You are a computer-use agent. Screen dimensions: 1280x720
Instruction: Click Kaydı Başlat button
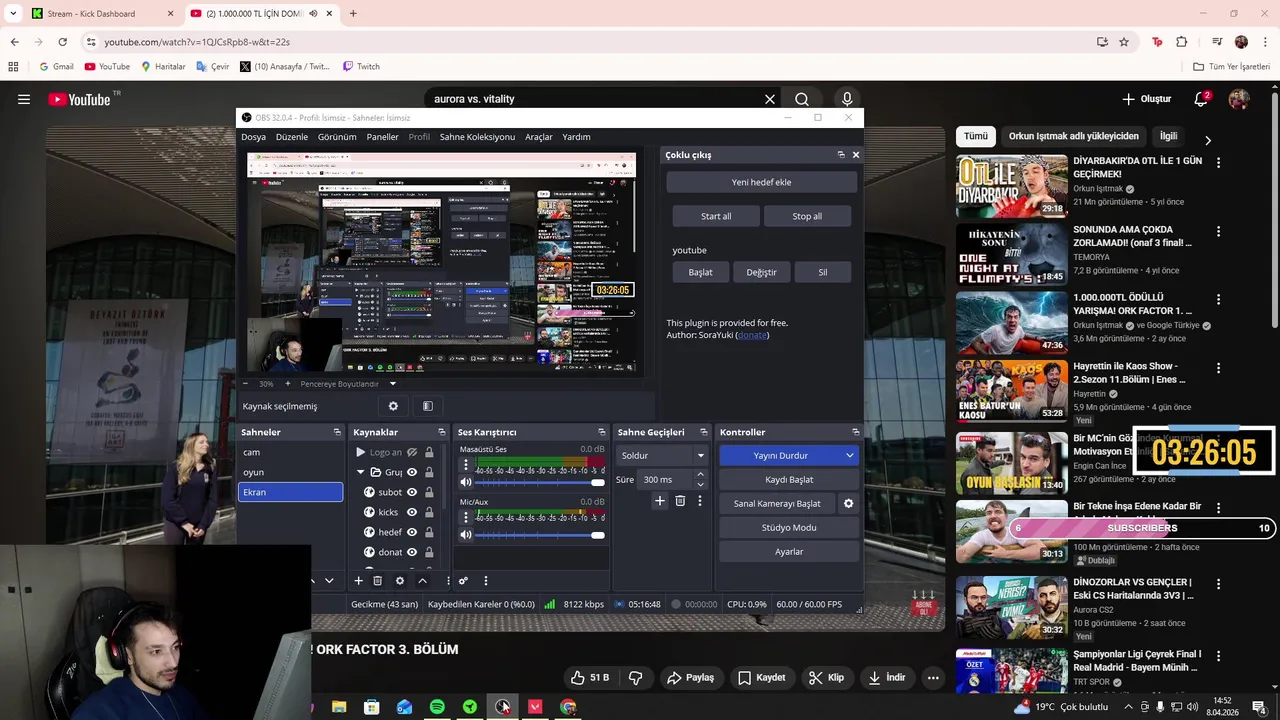[x=789, y=480]
